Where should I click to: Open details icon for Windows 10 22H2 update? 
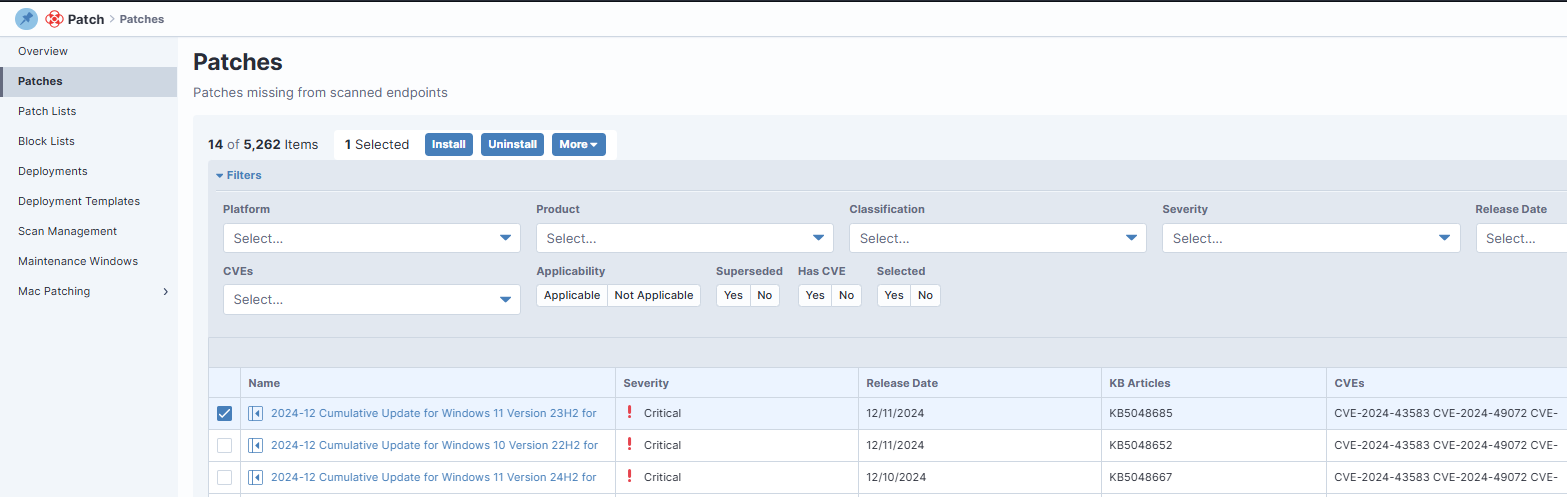tap(256, 445)
